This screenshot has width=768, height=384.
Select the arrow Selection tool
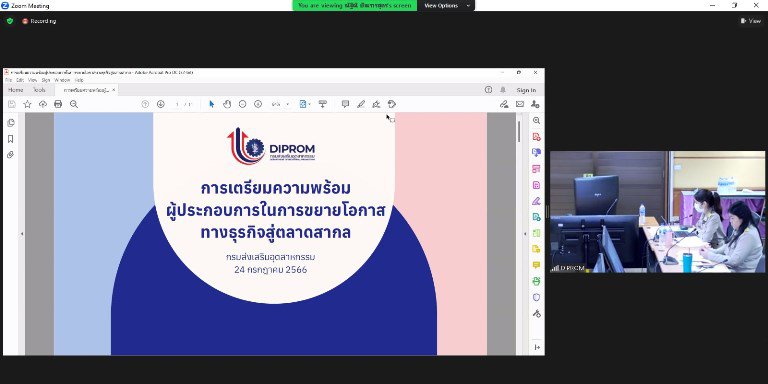click(212, 104)
